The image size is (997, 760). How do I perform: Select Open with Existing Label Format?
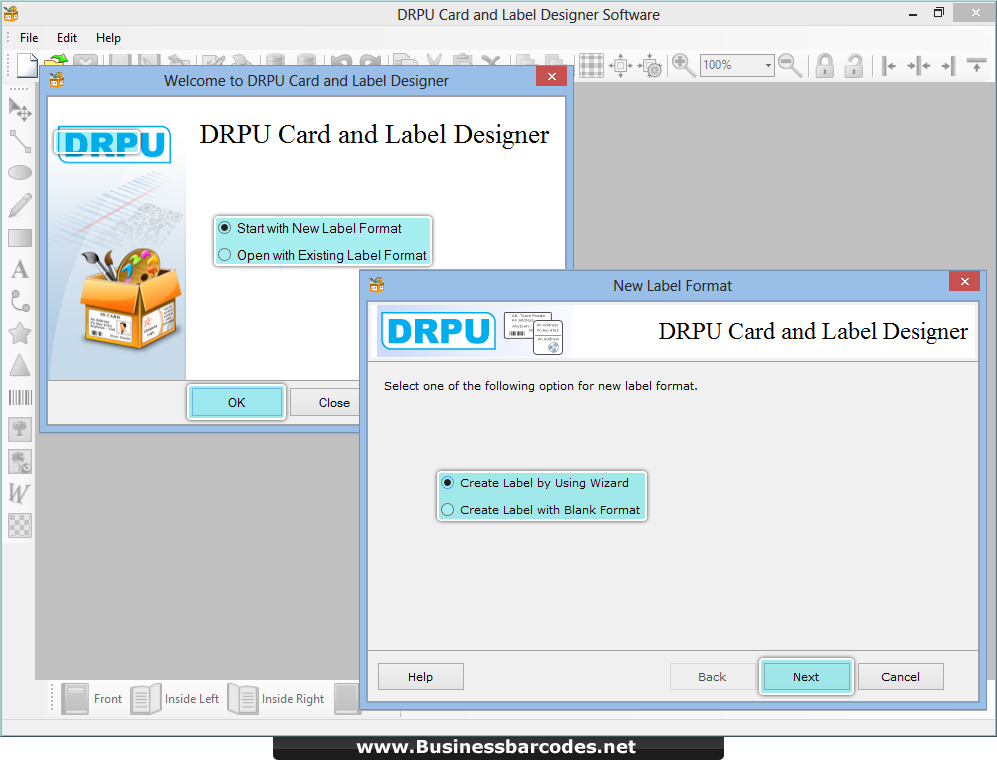322,255
